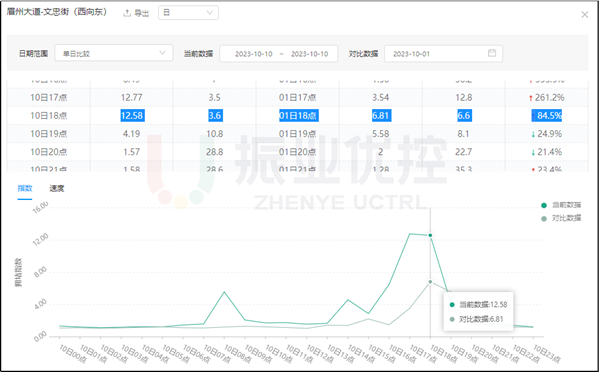
Task: Open the calendar icon in 对比数据 field
Action: coord(492,53)
